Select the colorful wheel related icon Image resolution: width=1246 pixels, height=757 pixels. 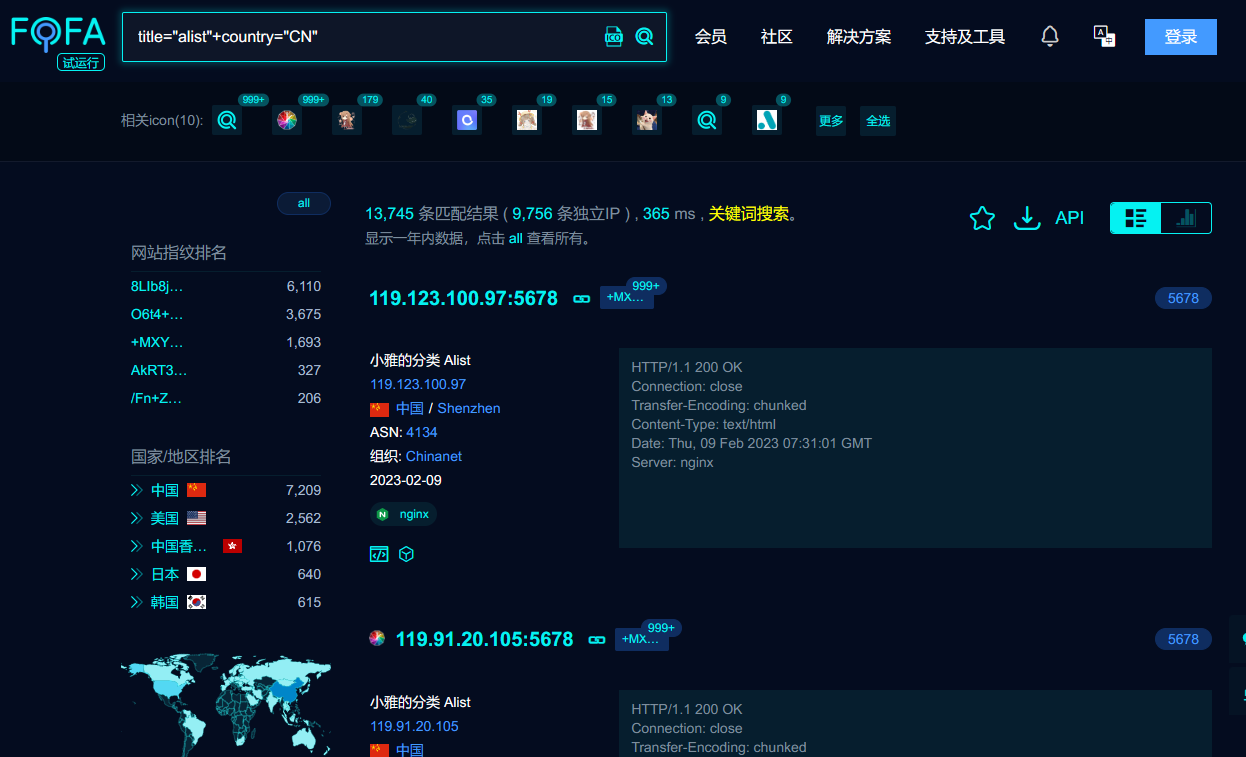(x=287, y=120)
